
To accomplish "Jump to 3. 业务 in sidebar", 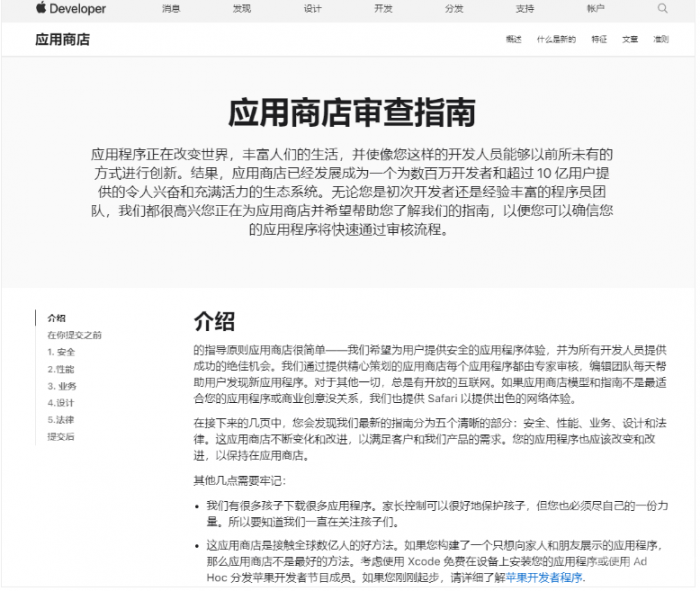I will tap(62, 386).
